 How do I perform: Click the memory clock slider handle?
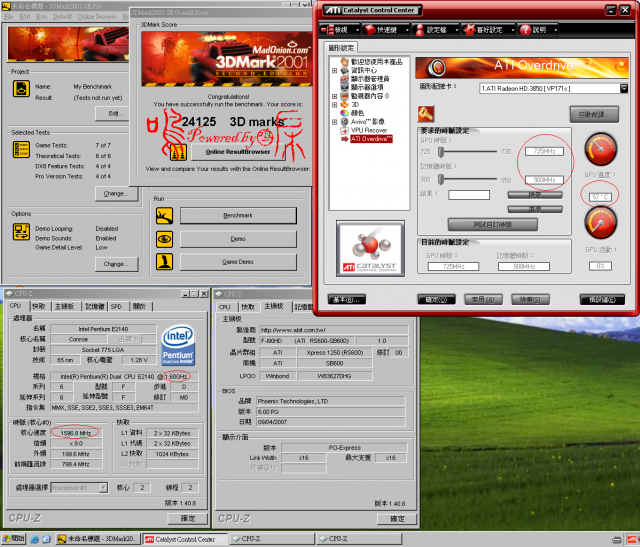point(441,179)
